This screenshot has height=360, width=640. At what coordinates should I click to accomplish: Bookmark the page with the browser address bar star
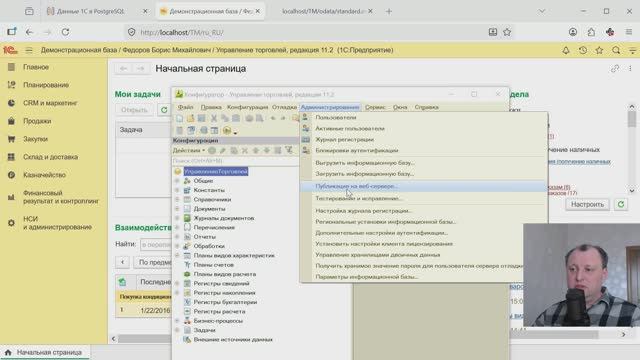[507, 32]
